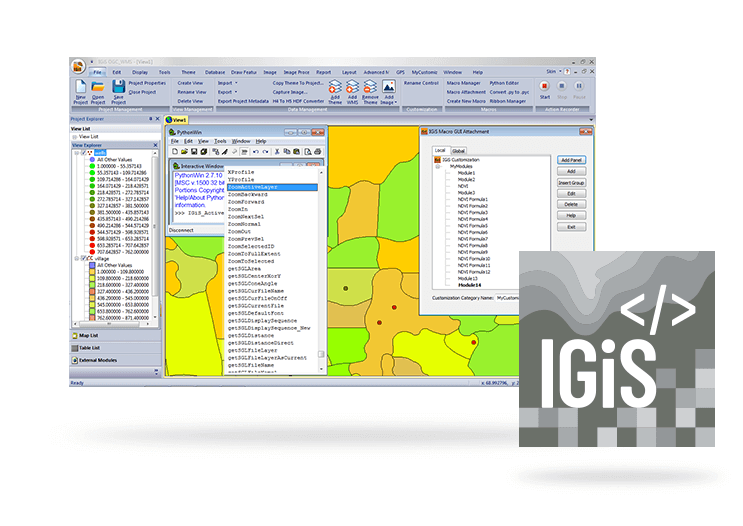The image size is (743, 526).
Task: Click the Stop recorder icon
Action: pos(562,86)
